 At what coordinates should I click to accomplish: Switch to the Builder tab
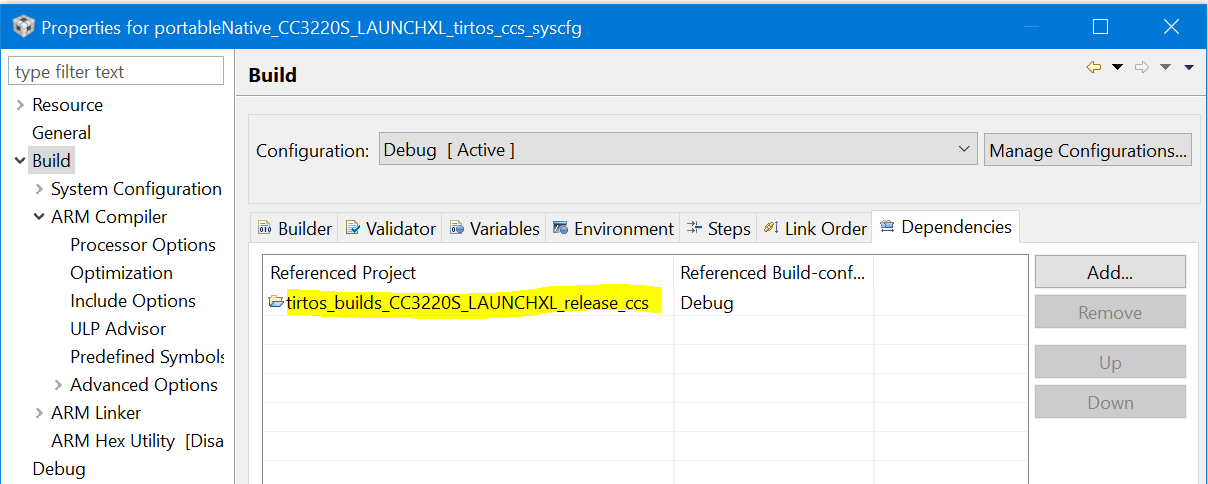294,228
